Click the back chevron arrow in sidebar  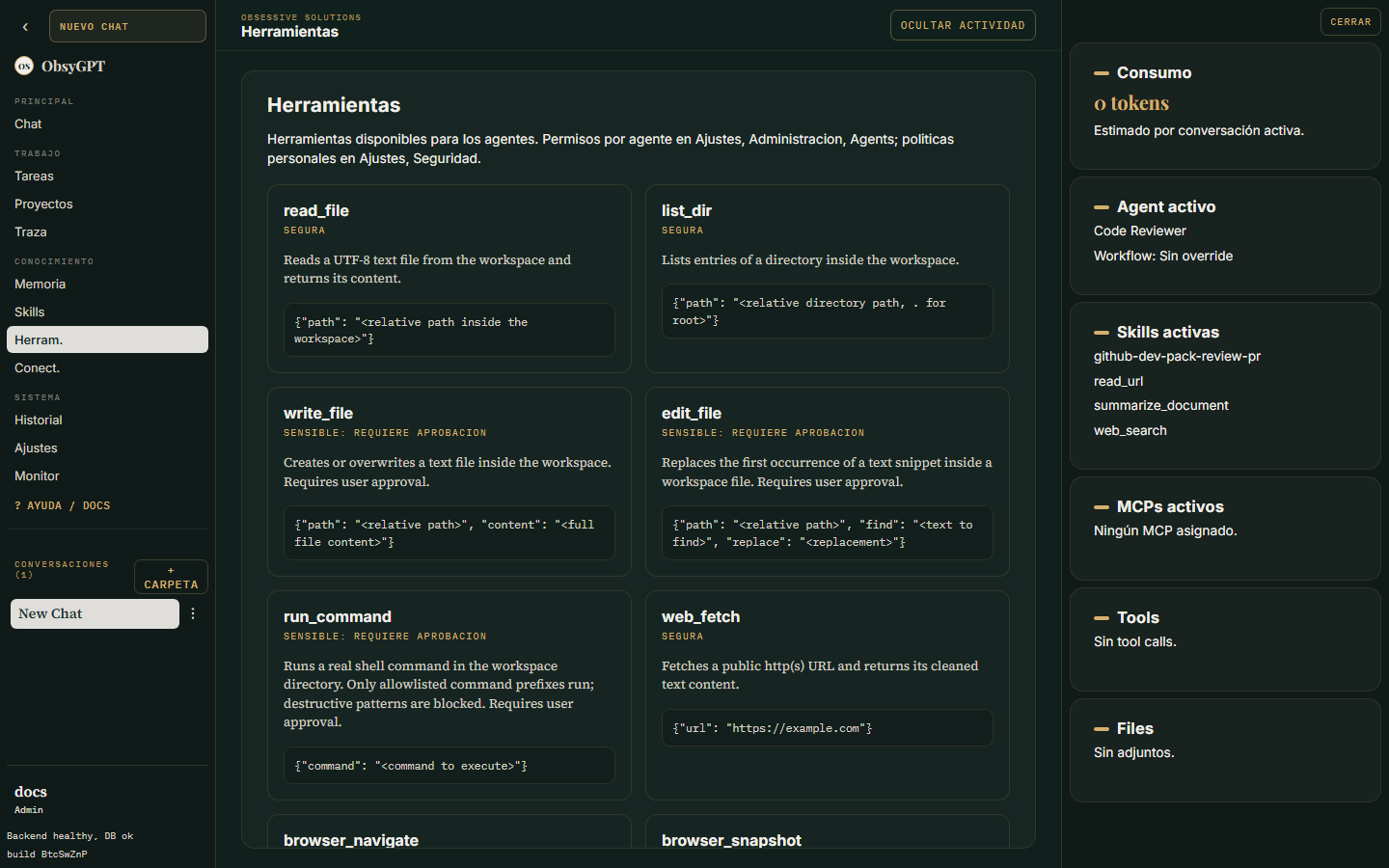click(25, 27)
